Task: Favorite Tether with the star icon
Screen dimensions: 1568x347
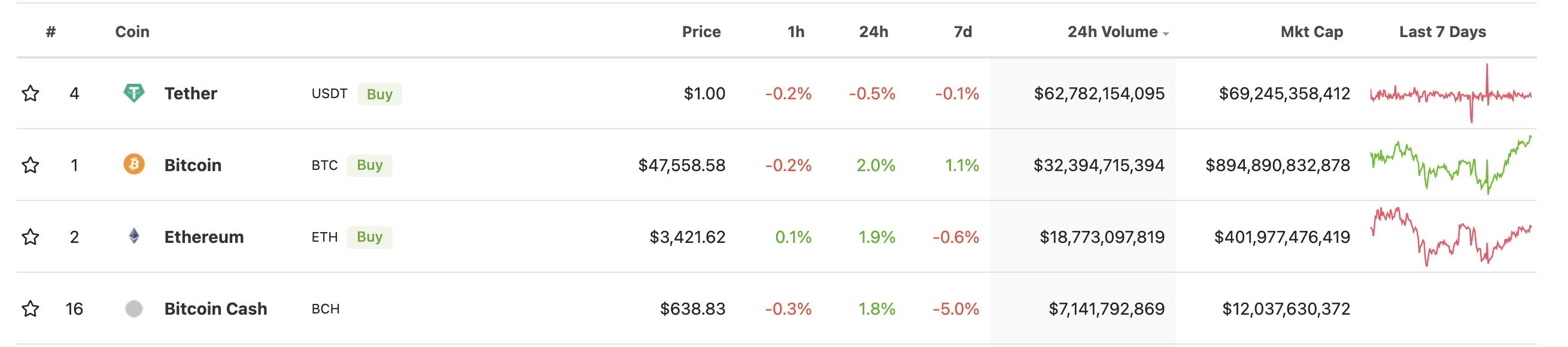Action: point(31,93)
